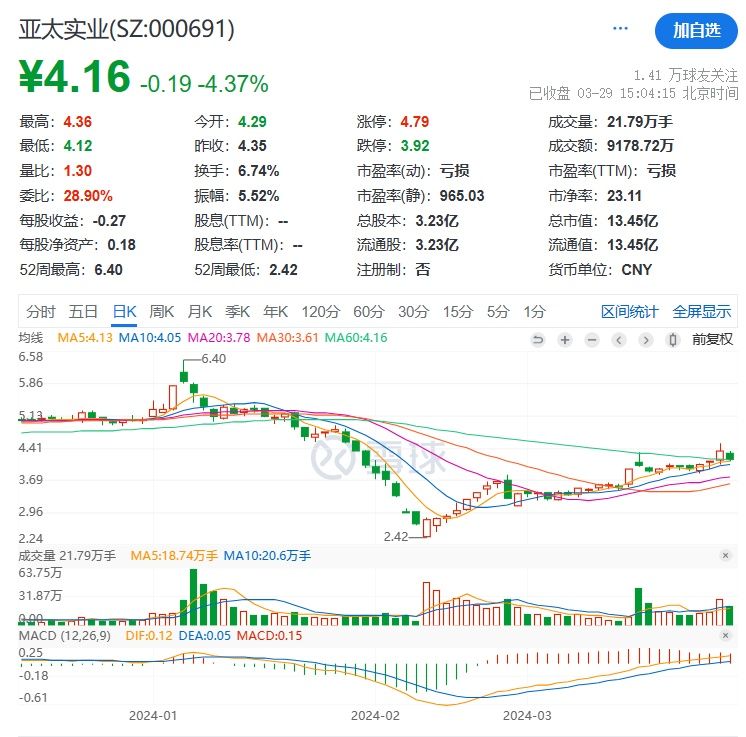Open 区间统计 range statistics

point(629,312)
